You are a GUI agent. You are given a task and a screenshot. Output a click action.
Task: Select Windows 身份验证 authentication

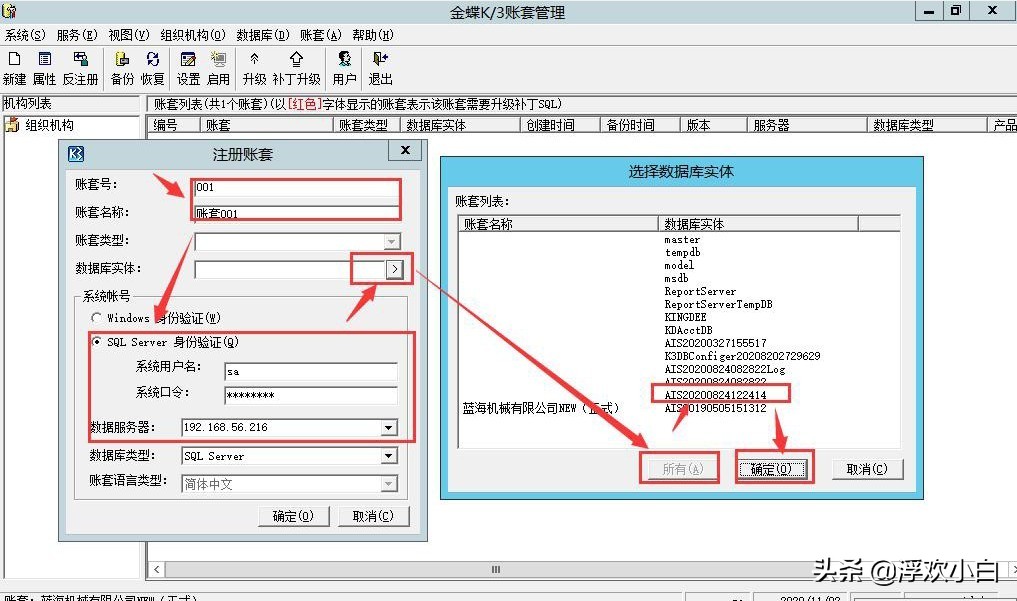point(97,318)
